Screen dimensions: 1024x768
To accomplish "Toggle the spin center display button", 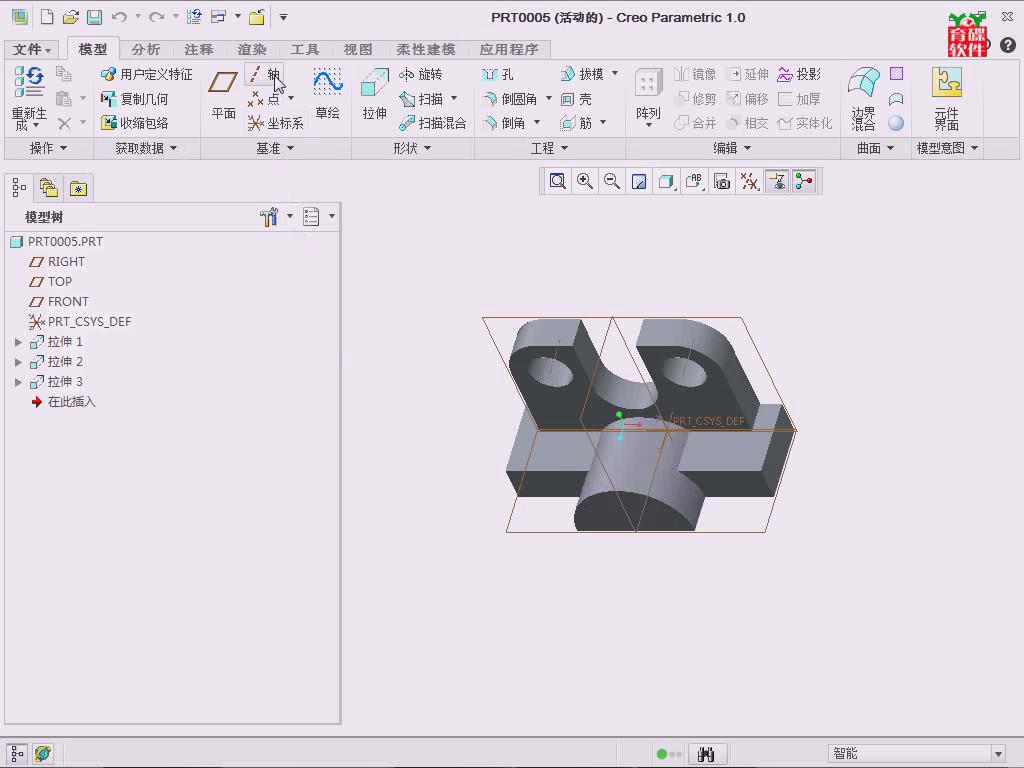I will 804,181.
